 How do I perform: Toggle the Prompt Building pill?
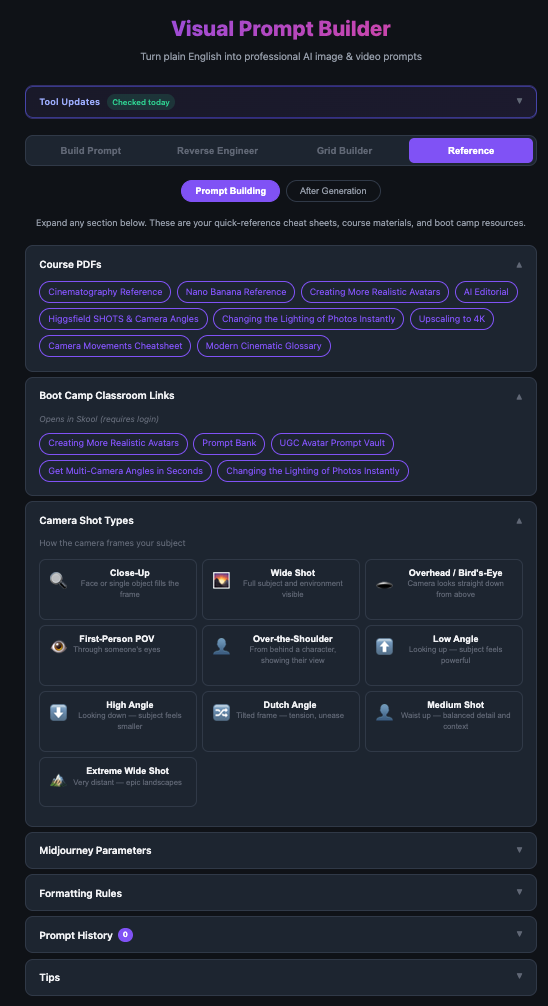pos(230,191)
